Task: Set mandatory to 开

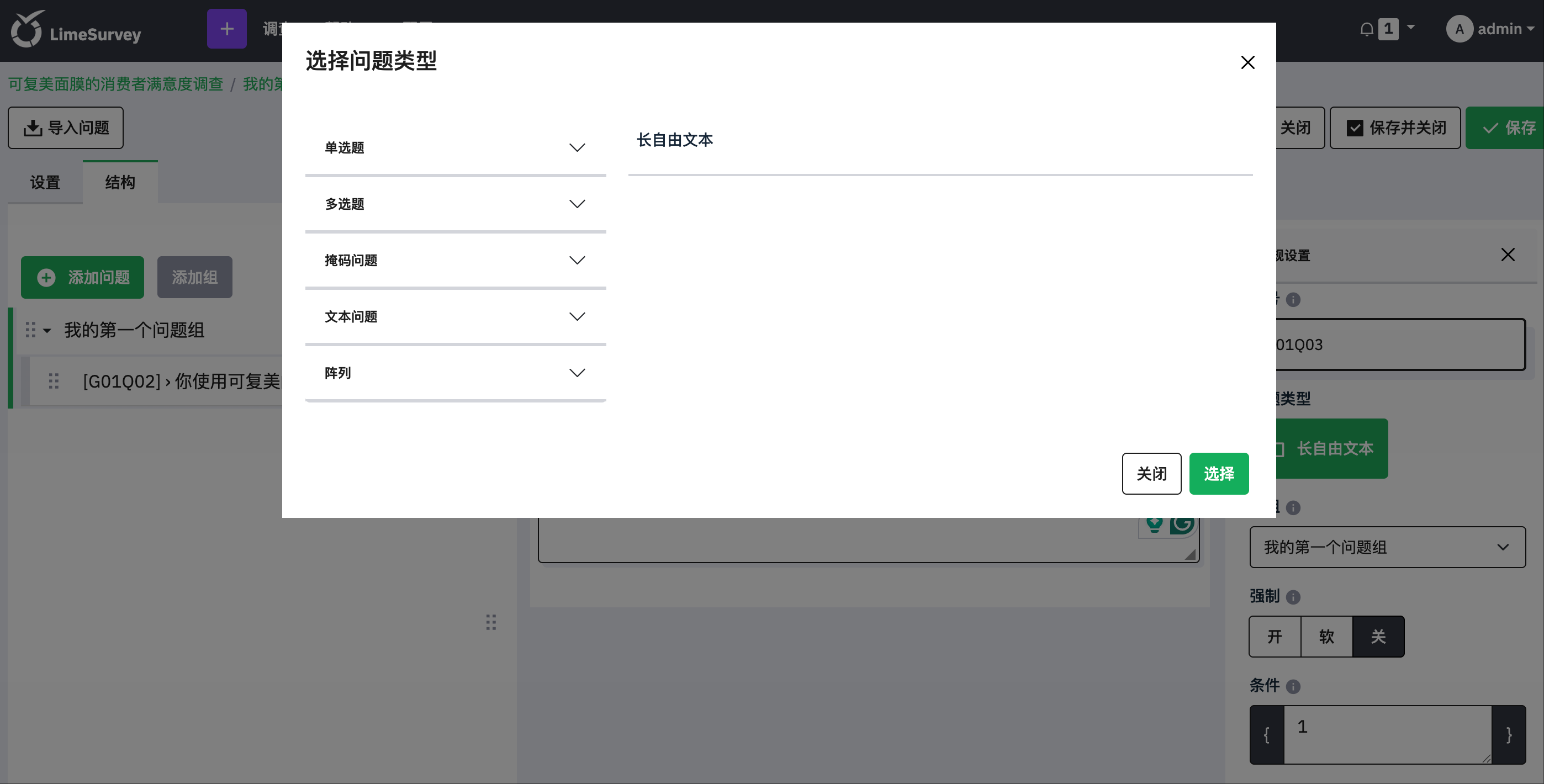Action: 1275,637
